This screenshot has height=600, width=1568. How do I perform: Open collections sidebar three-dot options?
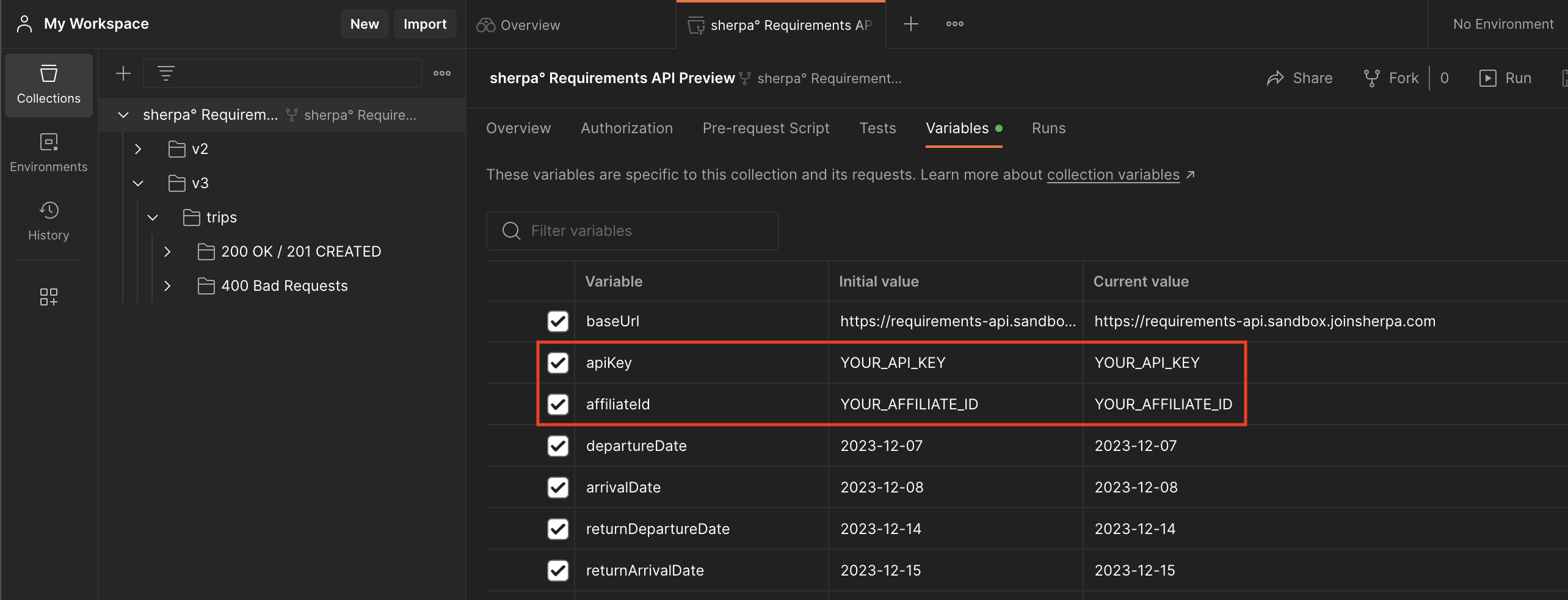(442, 73)
